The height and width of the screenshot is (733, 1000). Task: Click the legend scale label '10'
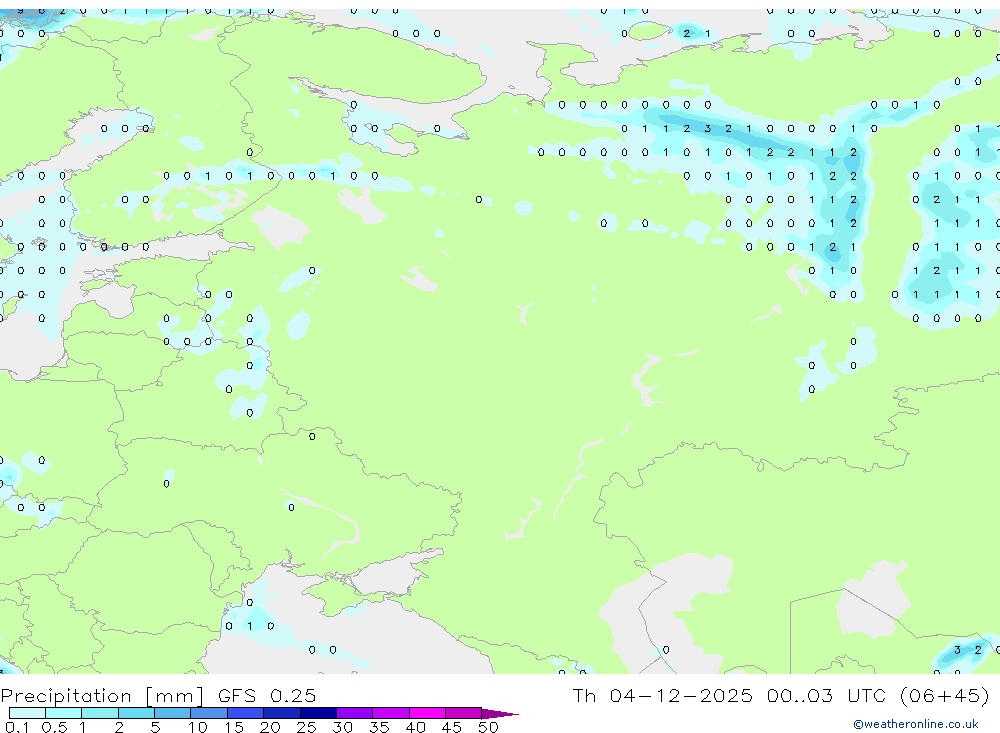click(x=198, y=727)
